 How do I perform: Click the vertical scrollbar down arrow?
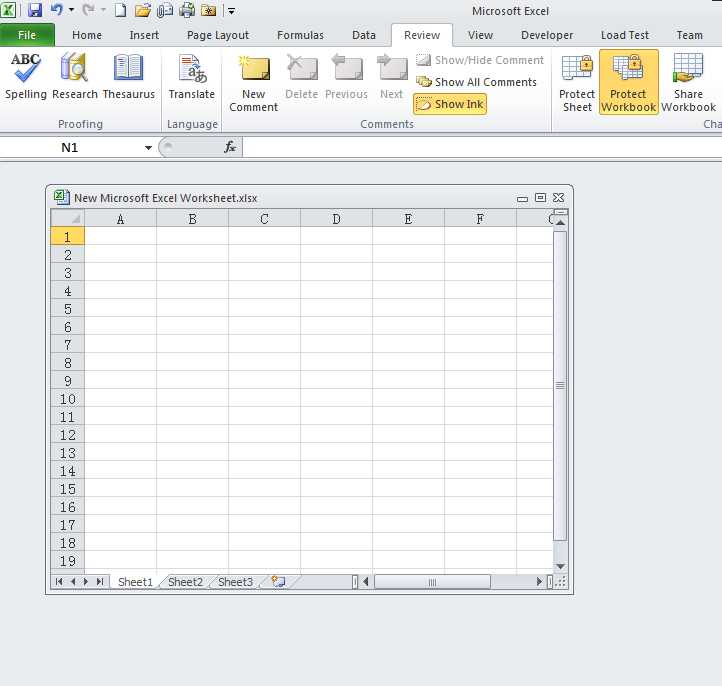[x=560, y=566]
